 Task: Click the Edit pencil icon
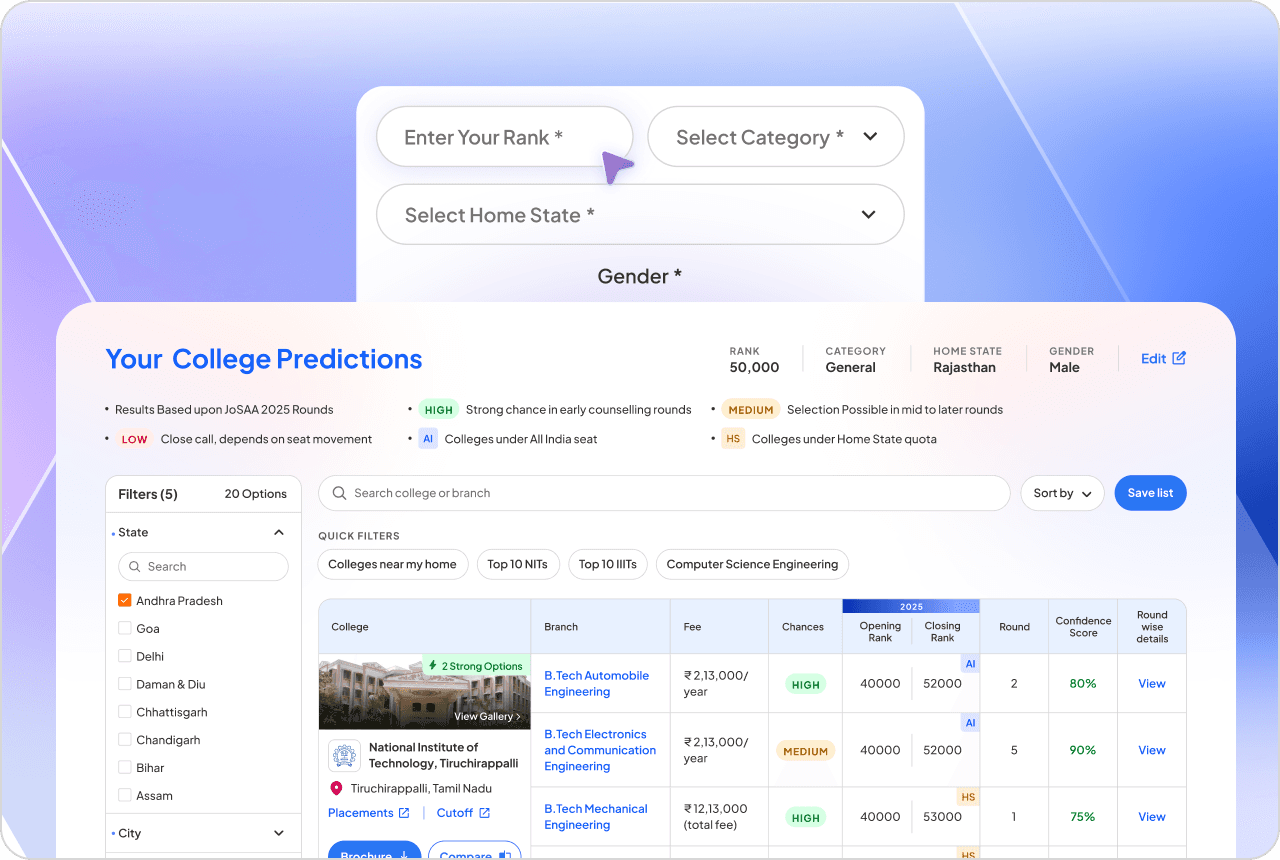point(1179,358)
